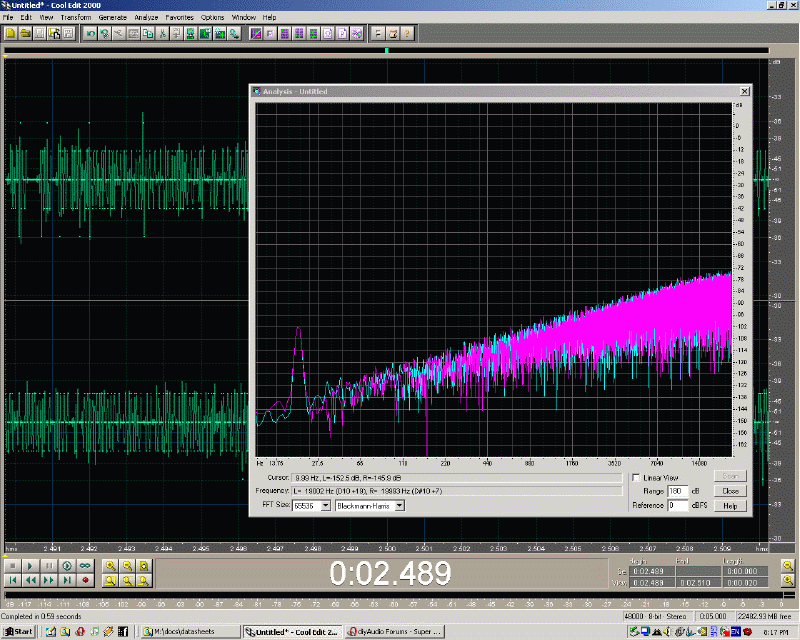Click the Cut scissors toolbar icon
The image size is (800, 640).
(x=162, y=34)
